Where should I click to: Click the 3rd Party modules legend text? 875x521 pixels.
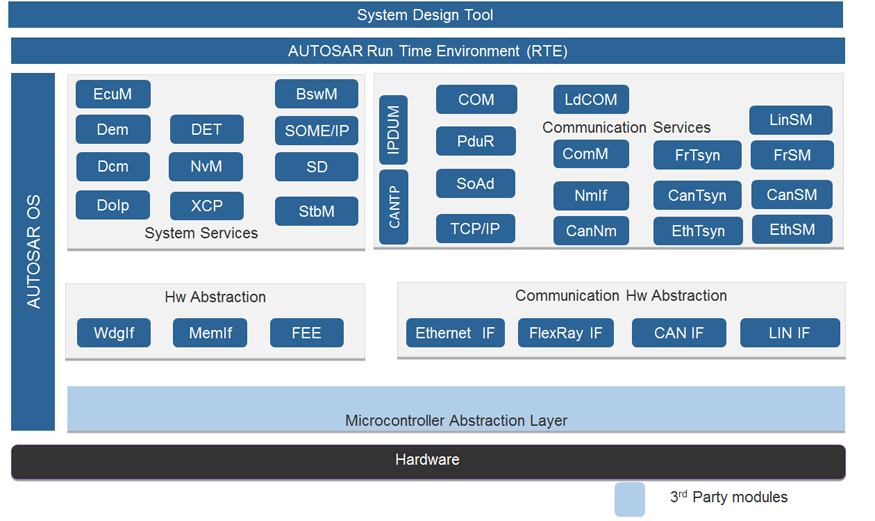[729, 497]
